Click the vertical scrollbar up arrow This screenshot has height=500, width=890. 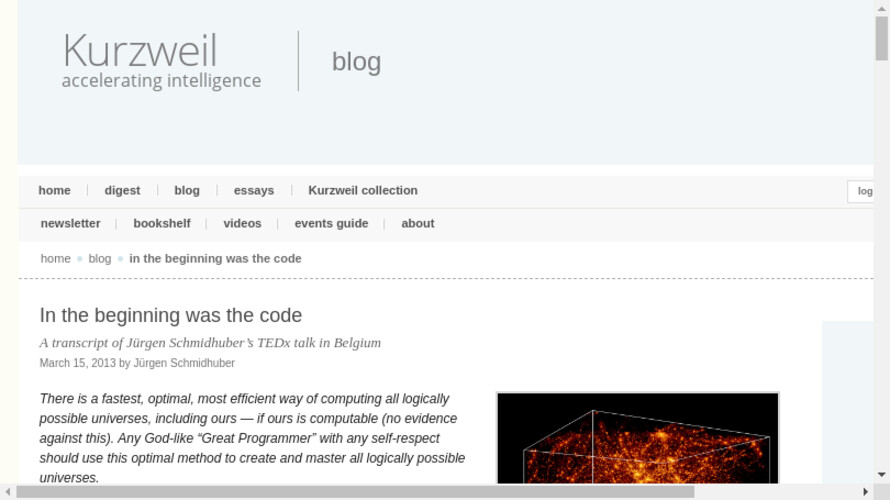882,8
